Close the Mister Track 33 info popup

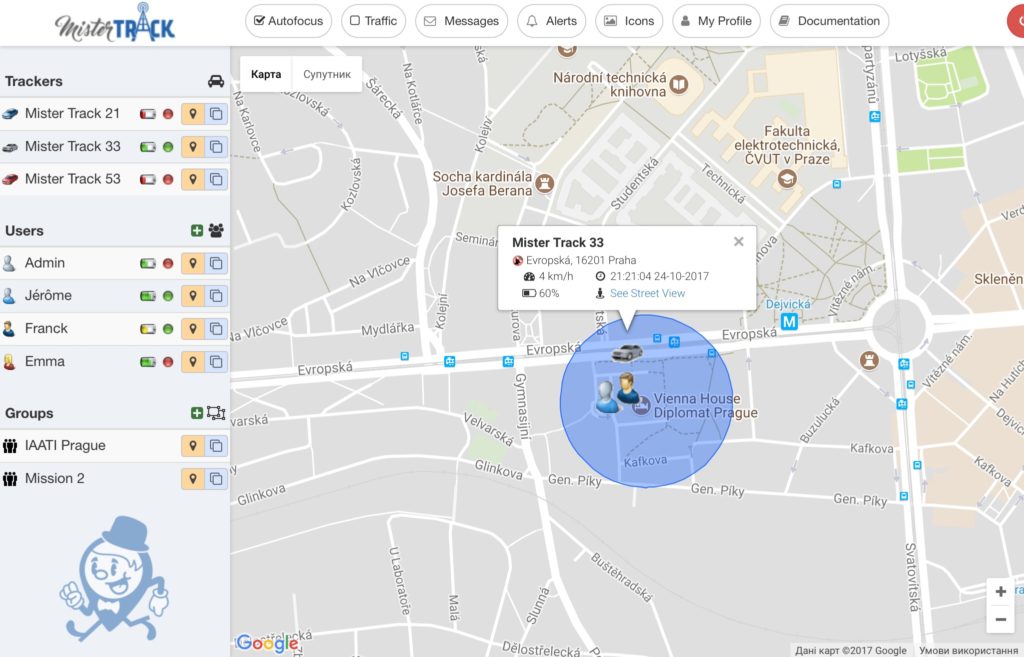coord(739,242)
